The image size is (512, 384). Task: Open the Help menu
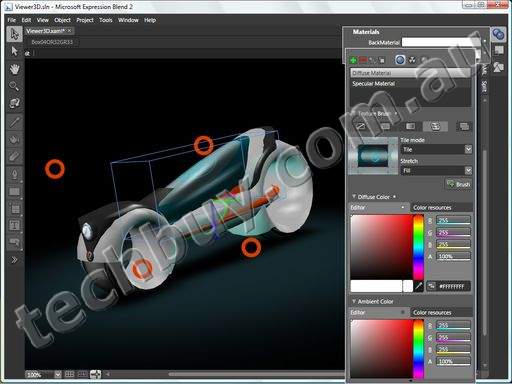(x=150, y=20)
